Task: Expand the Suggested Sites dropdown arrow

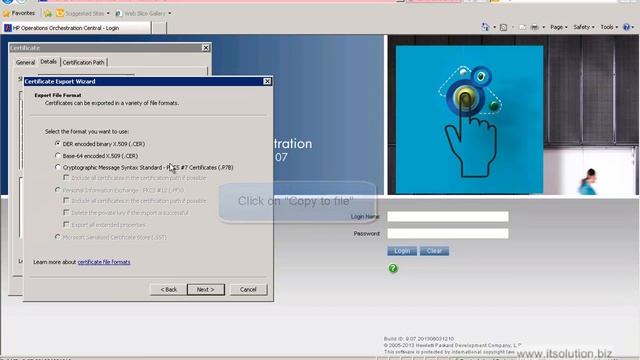Action: [x=108, y=13]
